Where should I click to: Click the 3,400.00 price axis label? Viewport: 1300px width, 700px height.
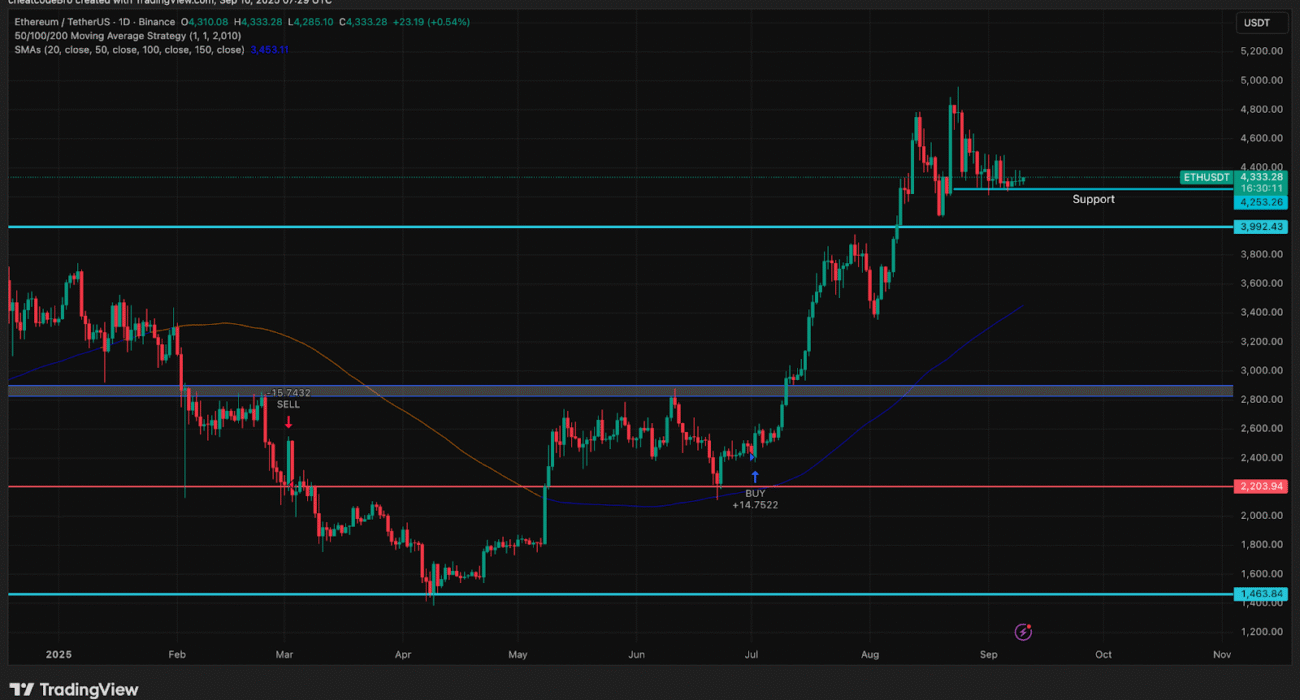(x=1263, y=312)
